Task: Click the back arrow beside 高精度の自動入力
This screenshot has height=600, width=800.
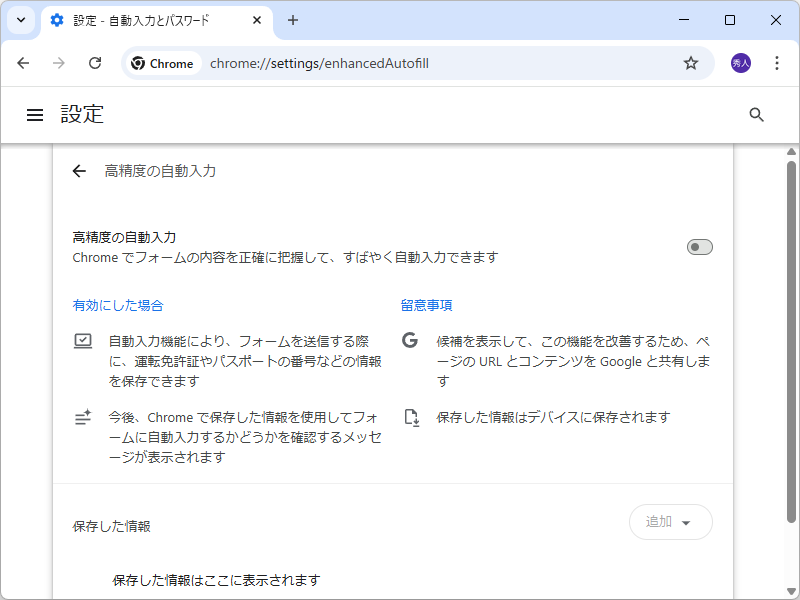Action: click(x=79, y=171)
